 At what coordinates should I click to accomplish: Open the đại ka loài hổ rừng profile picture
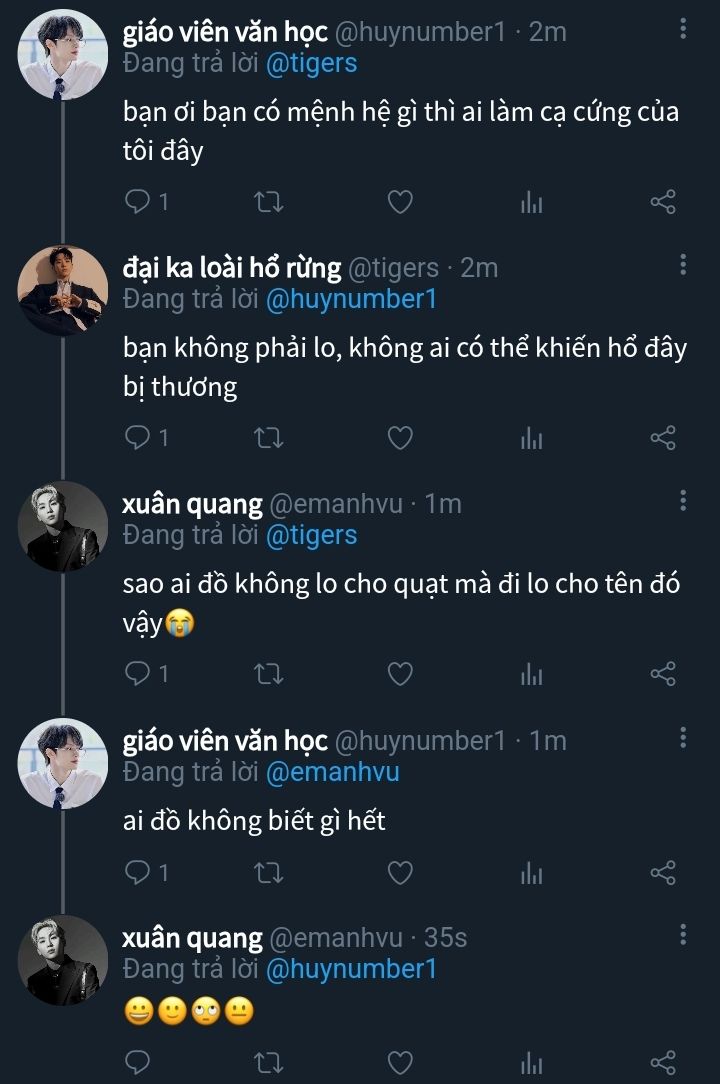63,290
